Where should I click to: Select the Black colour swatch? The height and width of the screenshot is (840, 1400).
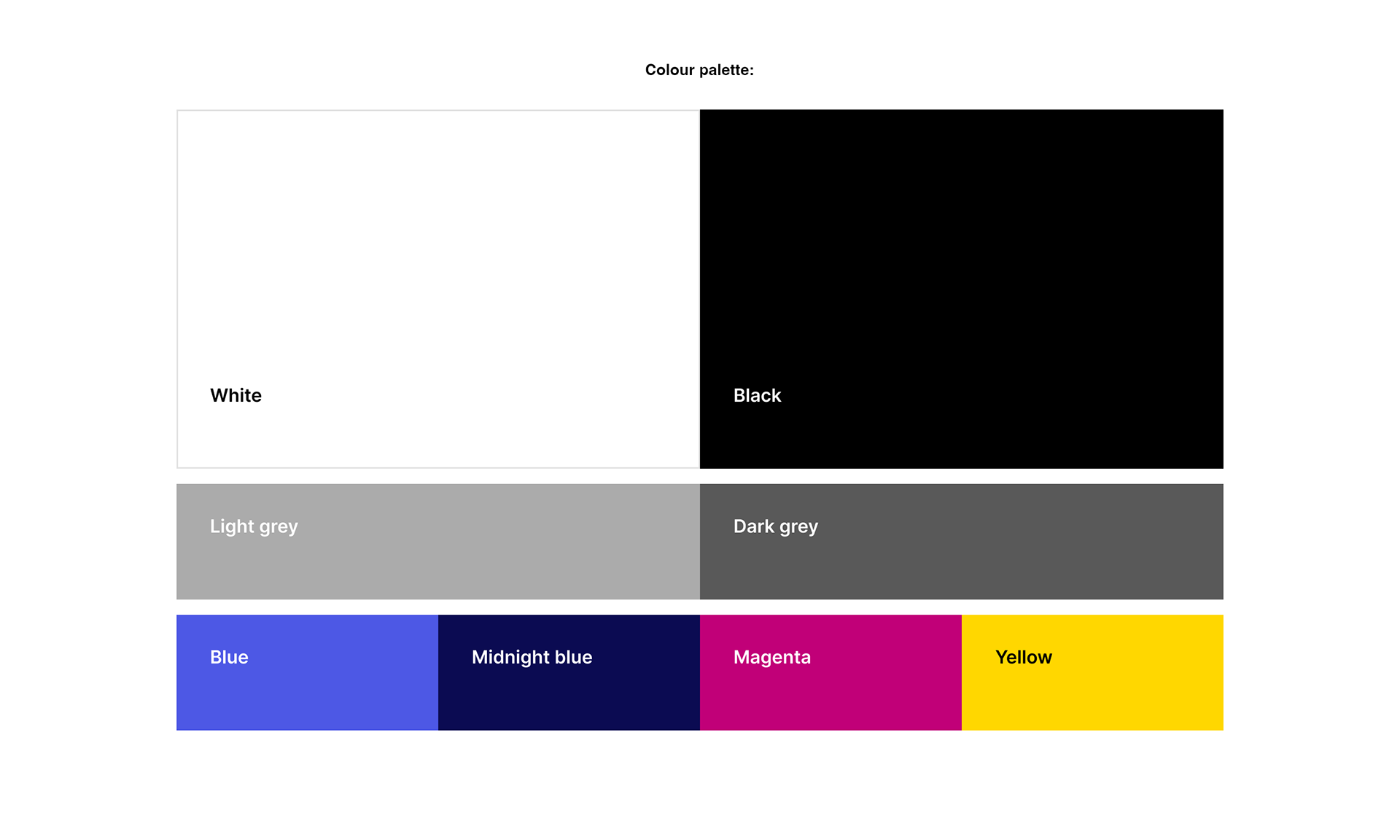pyautogui.click(x=962, y=289)
